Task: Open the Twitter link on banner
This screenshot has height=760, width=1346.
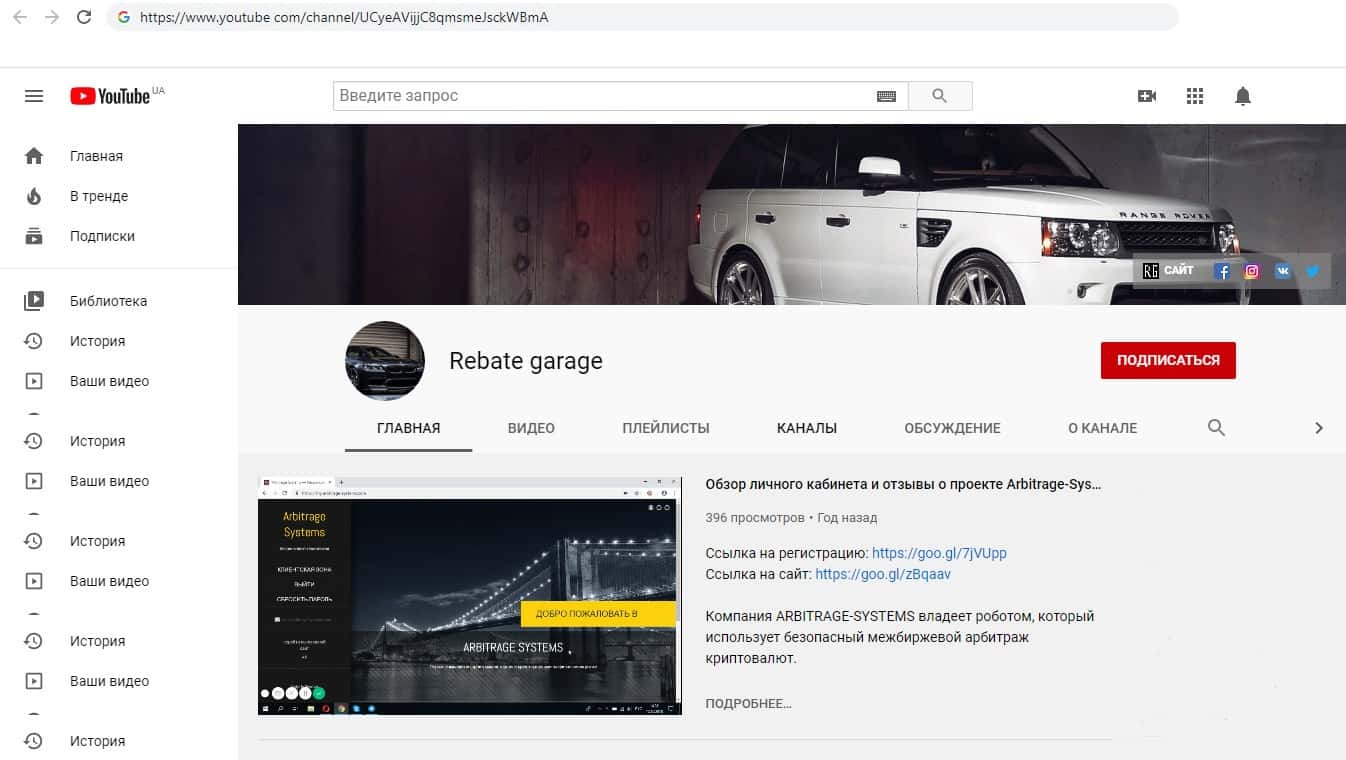Action: point(1312,271)
